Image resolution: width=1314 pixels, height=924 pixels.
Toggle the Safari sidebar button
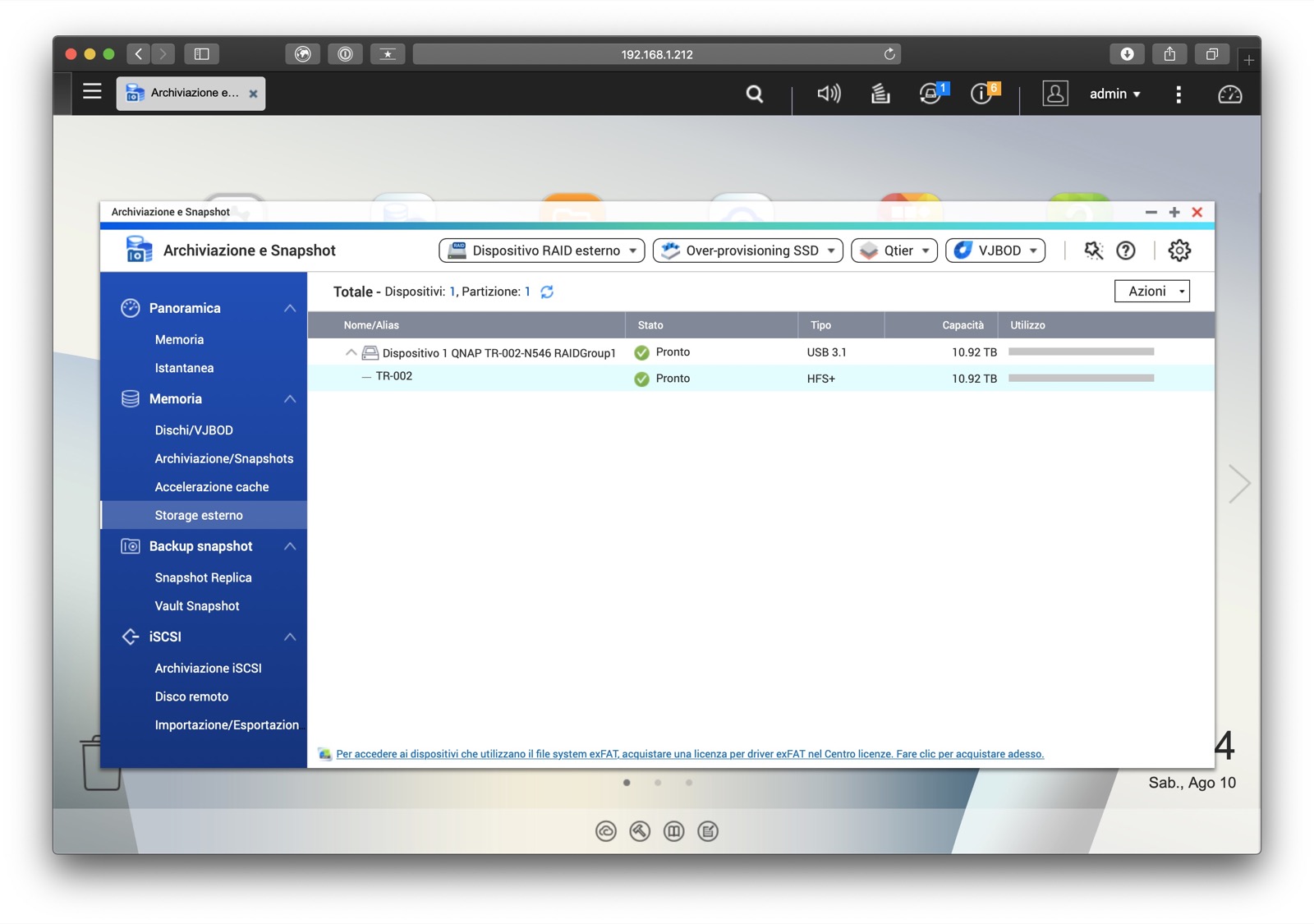coord(201,54)
